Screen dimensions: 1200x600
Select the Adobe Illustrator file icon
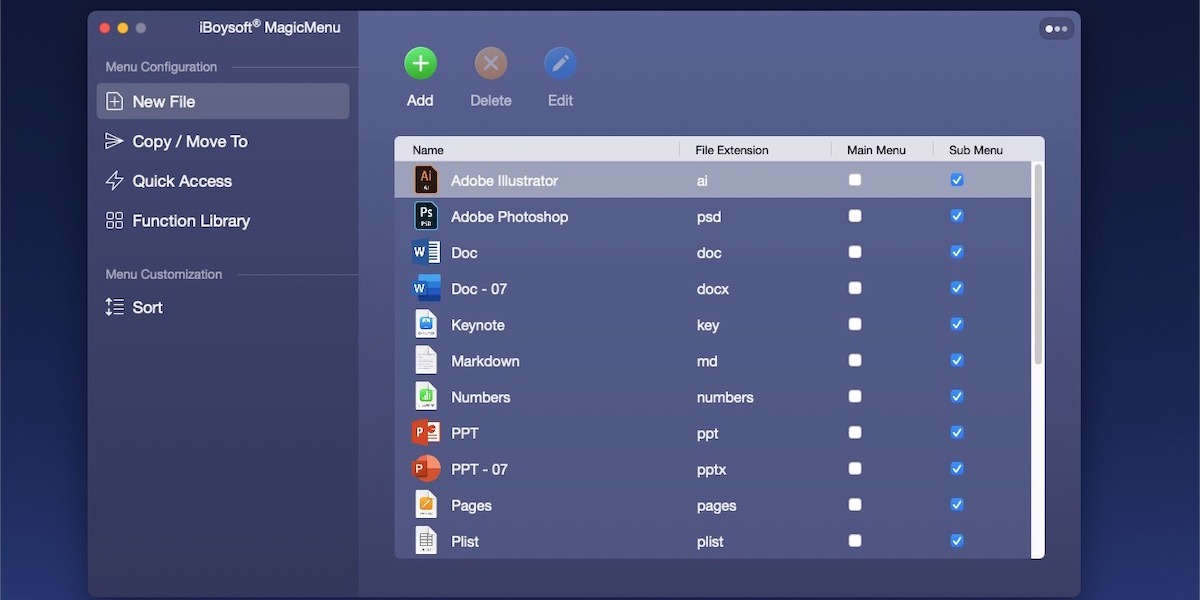click(425, 180)
